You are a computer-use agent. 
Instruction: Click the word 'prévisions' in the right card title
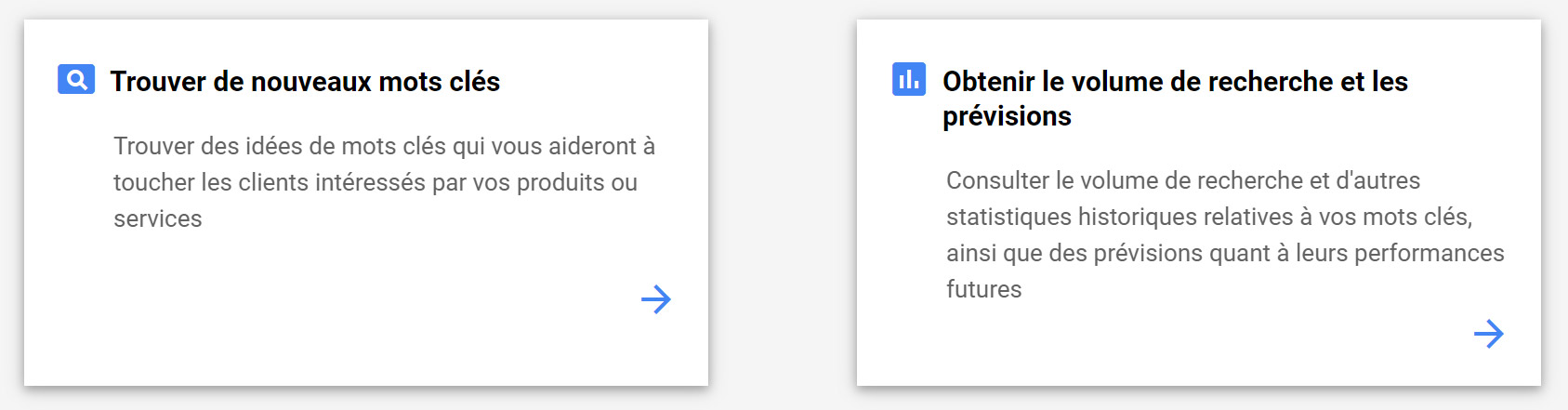(1007, 116)
